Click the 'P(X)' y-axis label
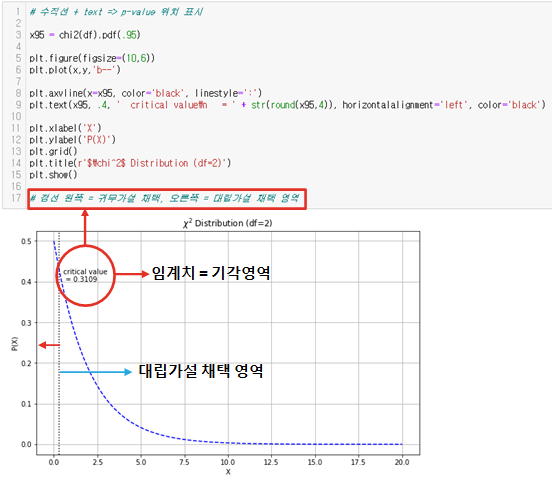Image resolution: width=552 pixels, height=482 pixels. coord(14,344)
